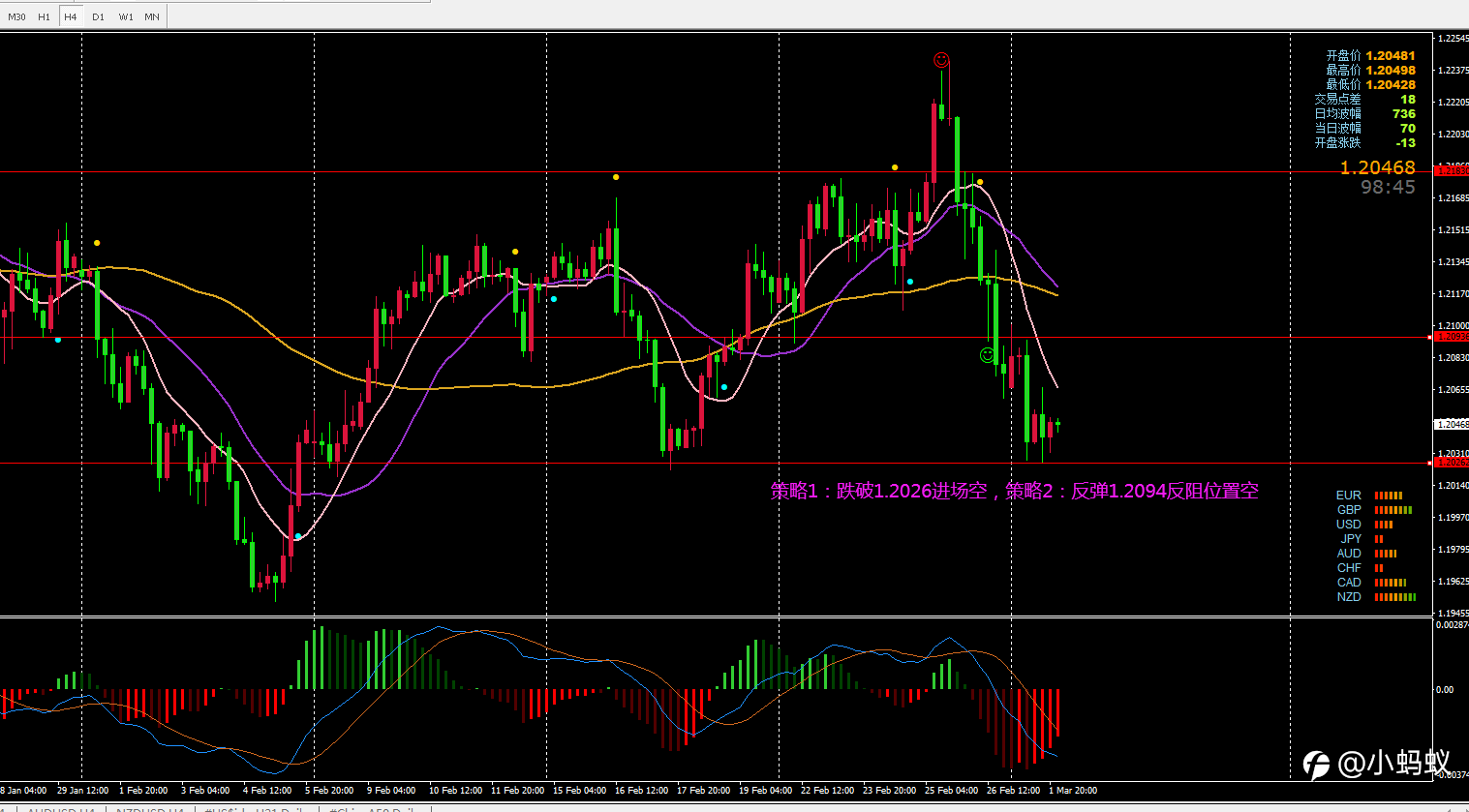Click the magenta strategy text annotation

(x=1015, y=491)
